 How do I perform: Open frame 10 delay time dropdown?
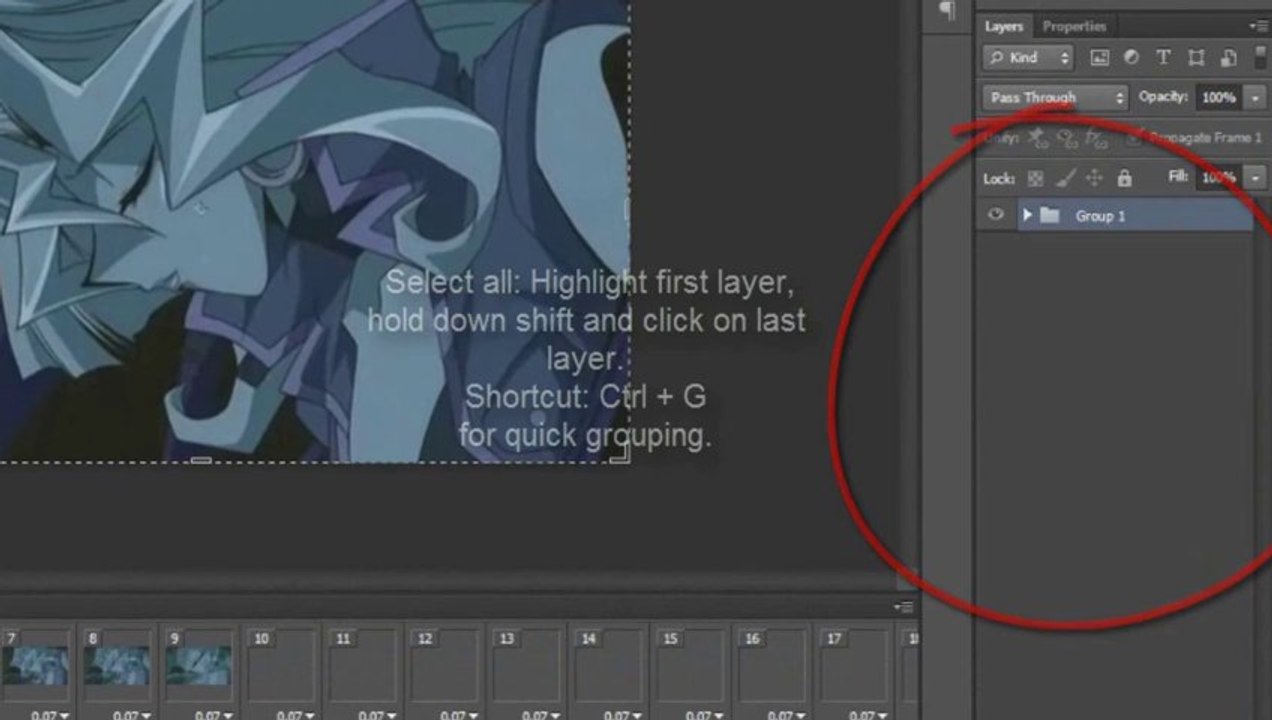point(297,714)
